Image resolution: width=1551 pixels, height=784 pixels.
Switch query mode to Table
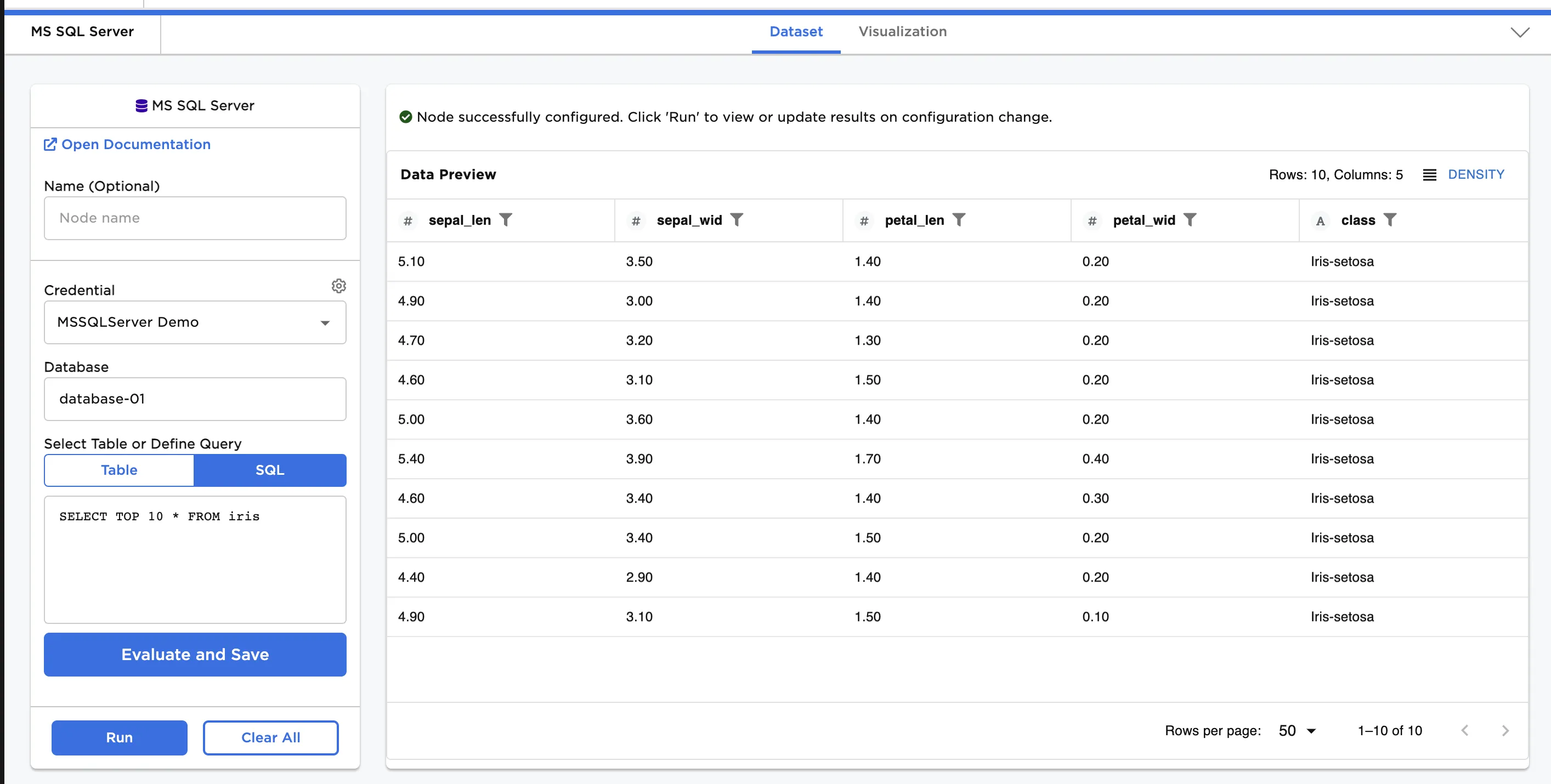tap(118, 470)
